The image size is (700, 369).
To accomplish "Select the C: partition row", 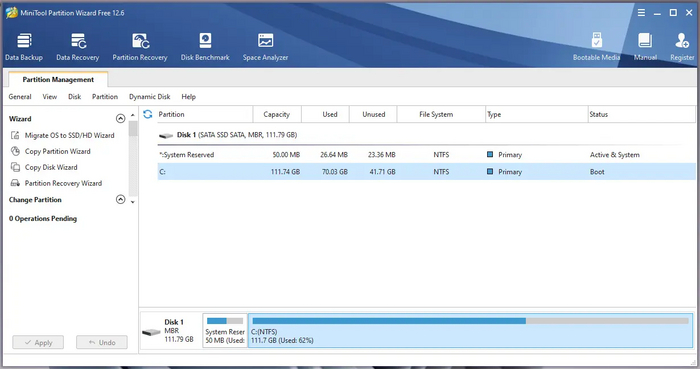I will point(426,172).
